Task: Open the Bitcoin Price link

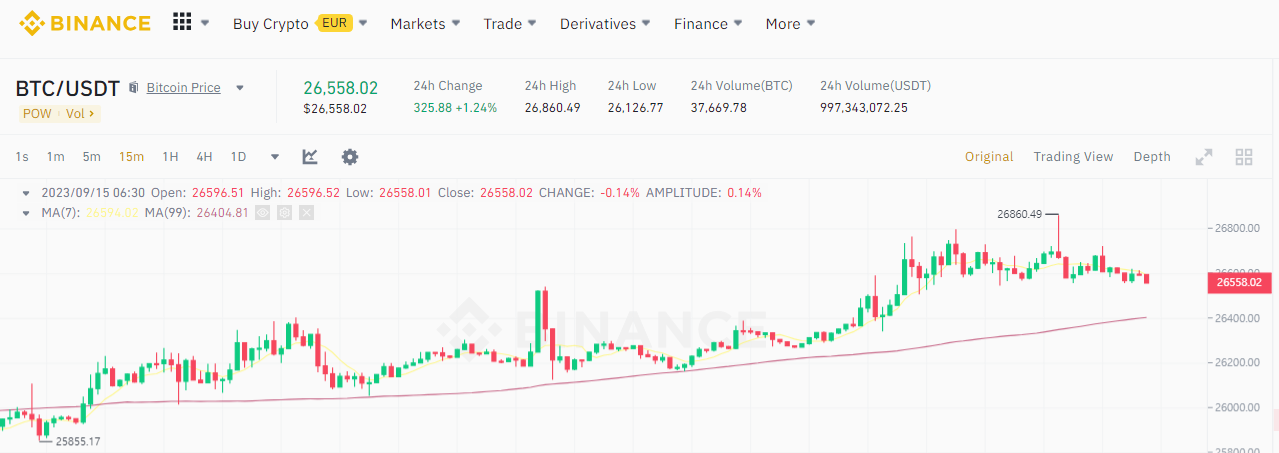Action: (184, 88)
